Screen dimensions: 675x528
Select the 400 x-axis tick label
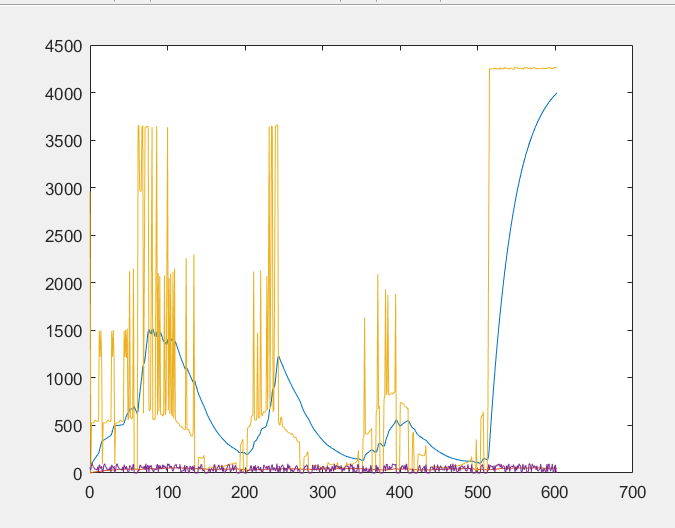(x=400, y=493)
